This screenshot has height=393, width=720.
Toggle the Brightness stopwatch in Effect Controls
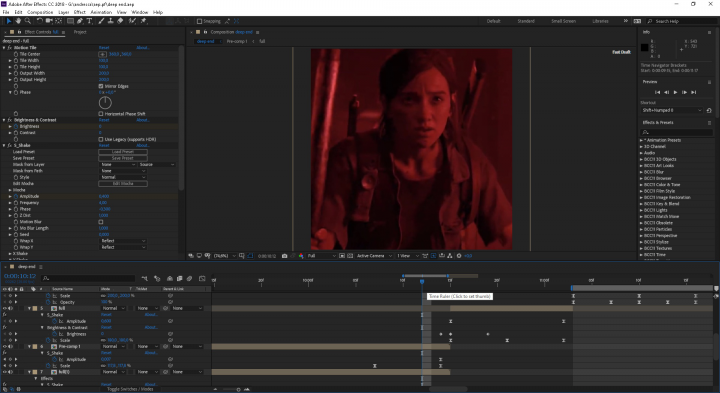[x=16, y=126]
